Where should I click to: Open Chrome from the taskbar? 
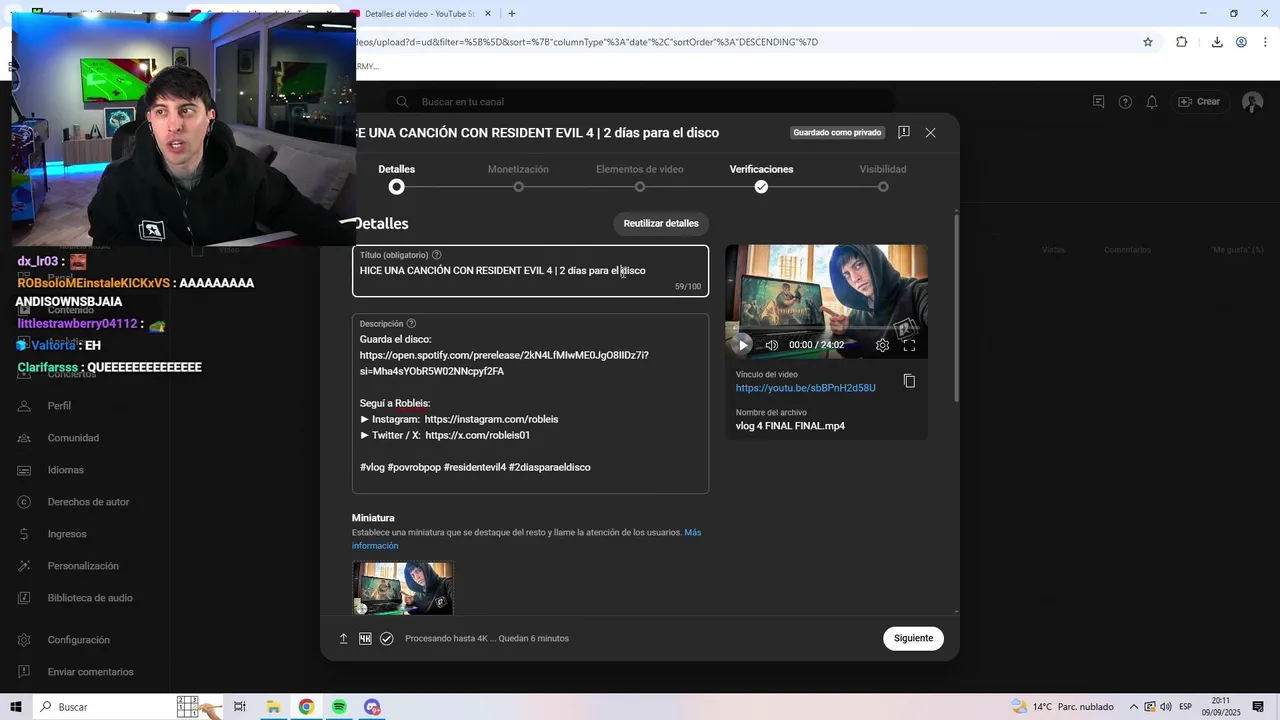click(x=306, y=707)
